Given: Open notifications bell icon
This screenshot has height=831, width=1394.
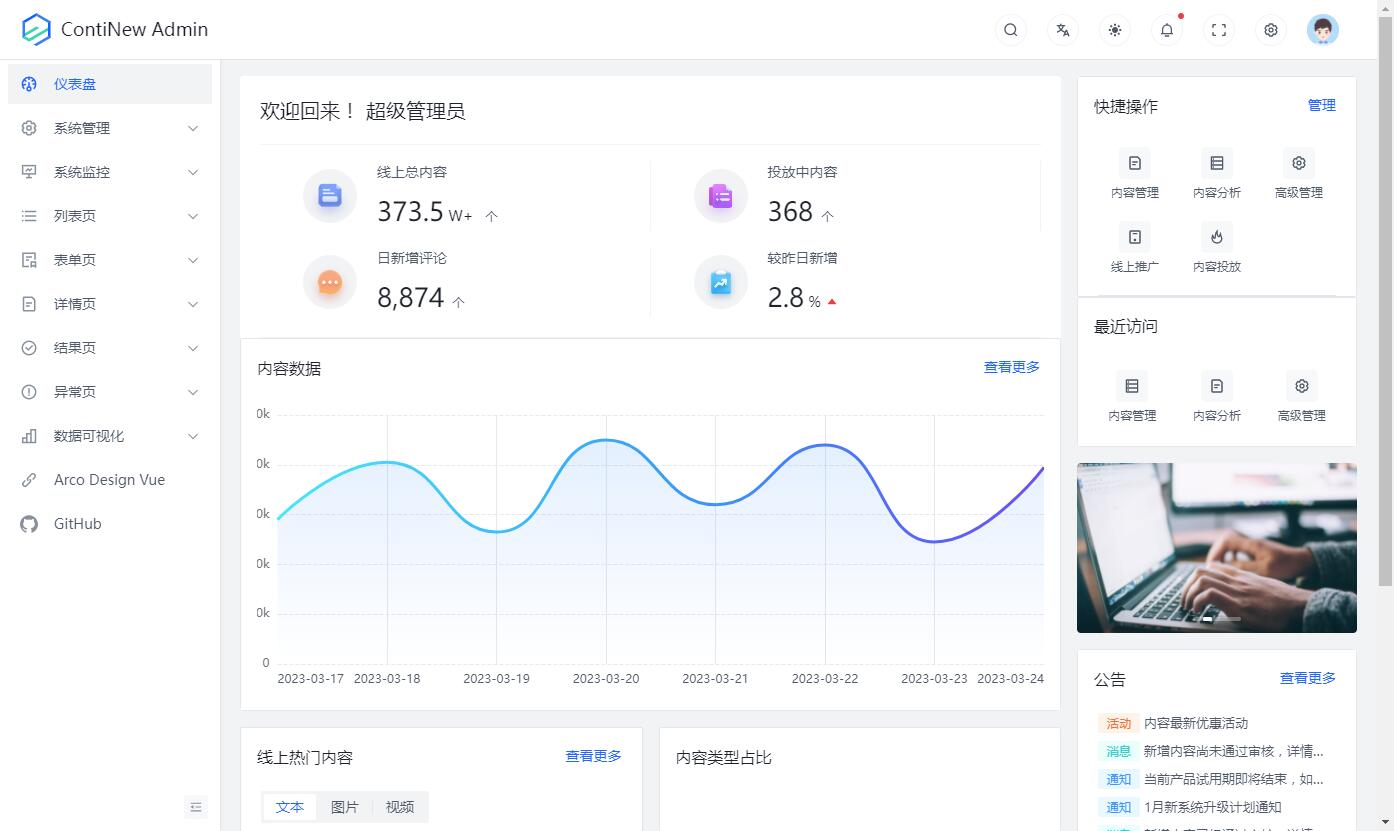Looking at the screenshot, I should pyautogui.click(x=1167, y=30).
